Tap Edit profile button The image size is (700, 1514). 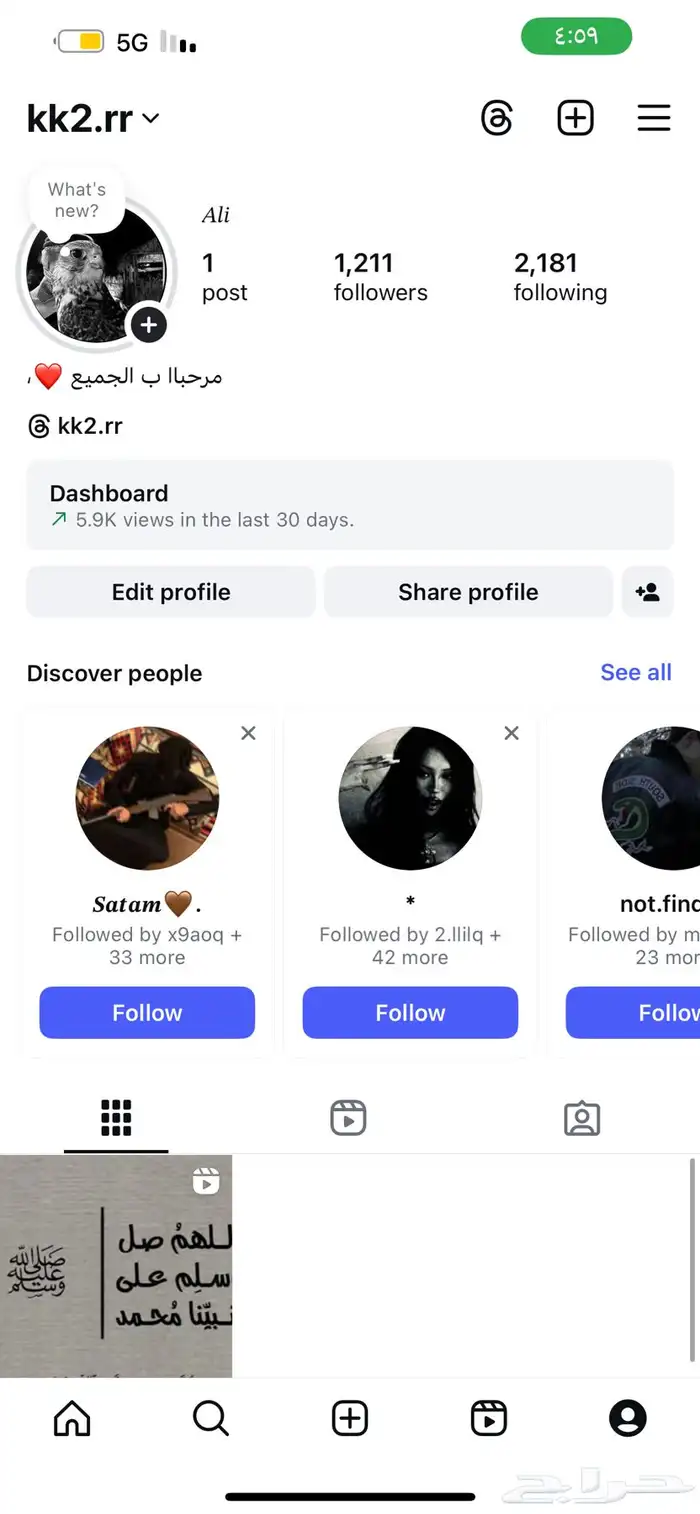pyautogui.click(x=171, y=592)
